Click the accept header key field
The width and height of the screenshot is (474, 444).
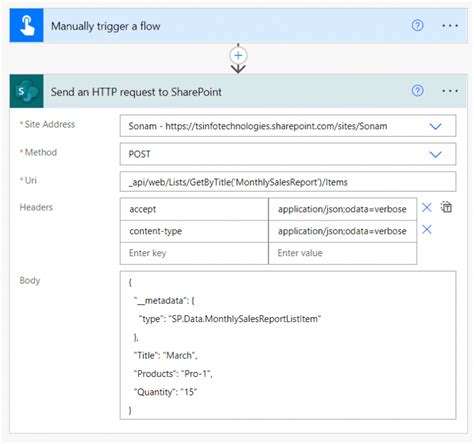pyautogui.click(x=194, y=209)
